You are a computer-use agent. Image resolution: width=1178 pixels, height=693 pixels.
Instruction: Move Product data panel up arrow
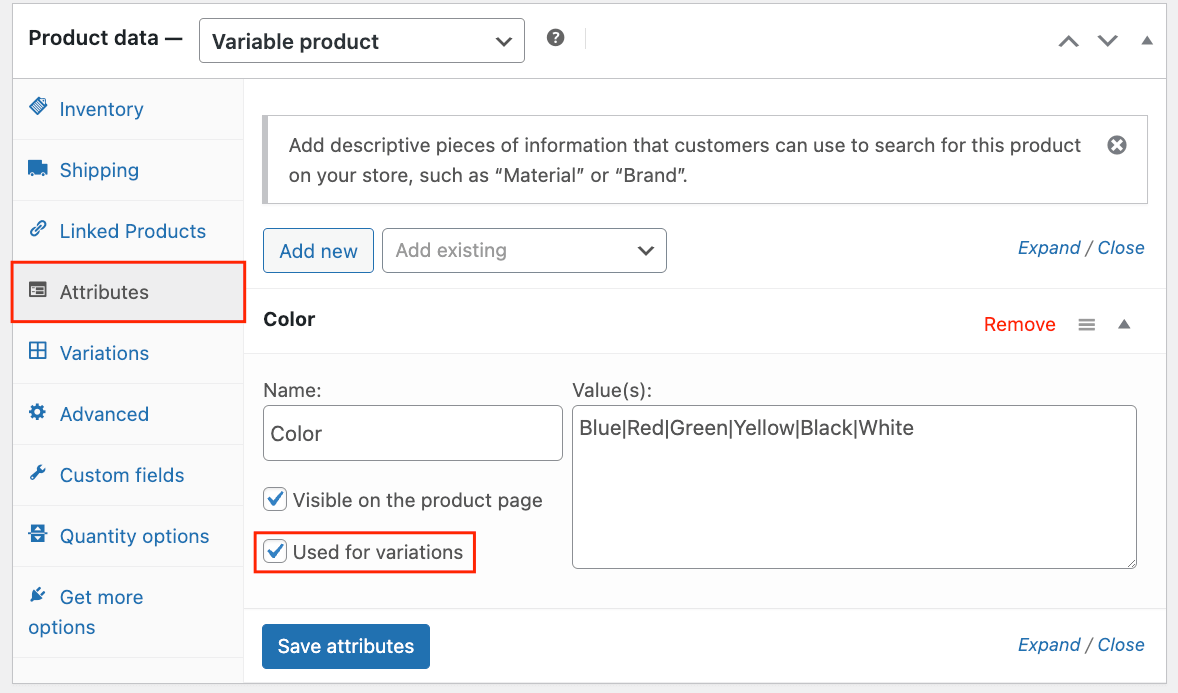pyautogui.click(x=1068, y=41)
